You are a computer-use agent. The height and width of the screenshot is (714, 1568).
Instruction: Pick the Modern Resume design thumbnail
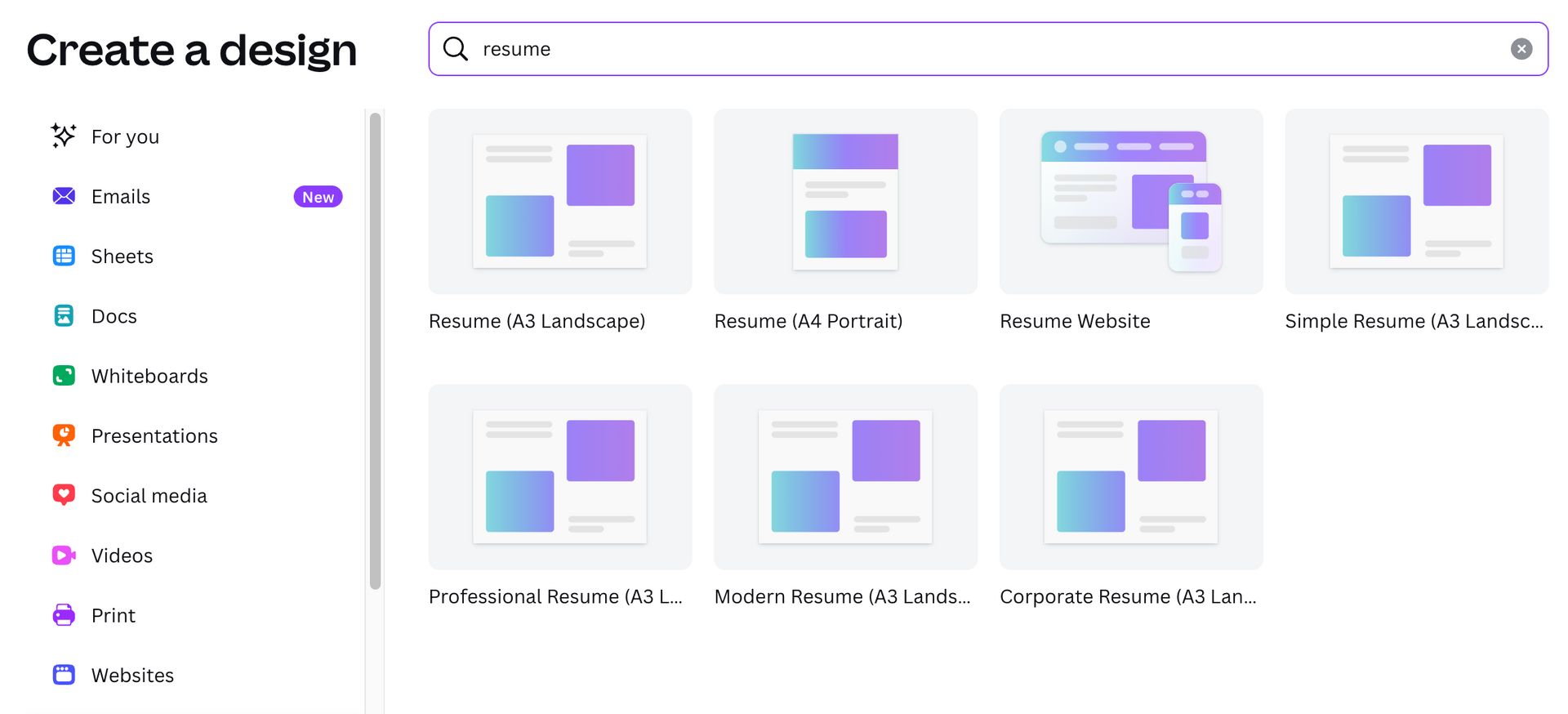pyautogui.click(x=845, y=477)
